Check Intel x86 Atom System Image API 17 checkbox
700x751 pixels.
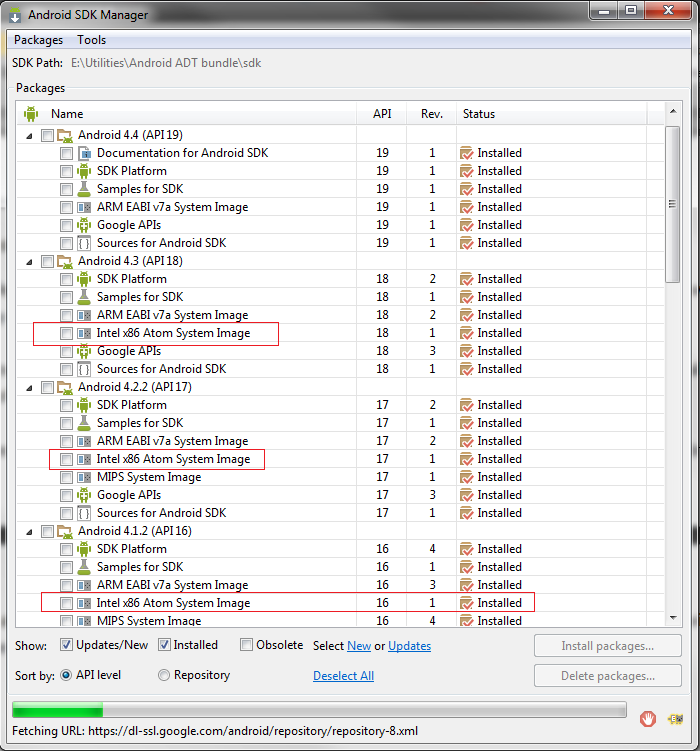67,460
